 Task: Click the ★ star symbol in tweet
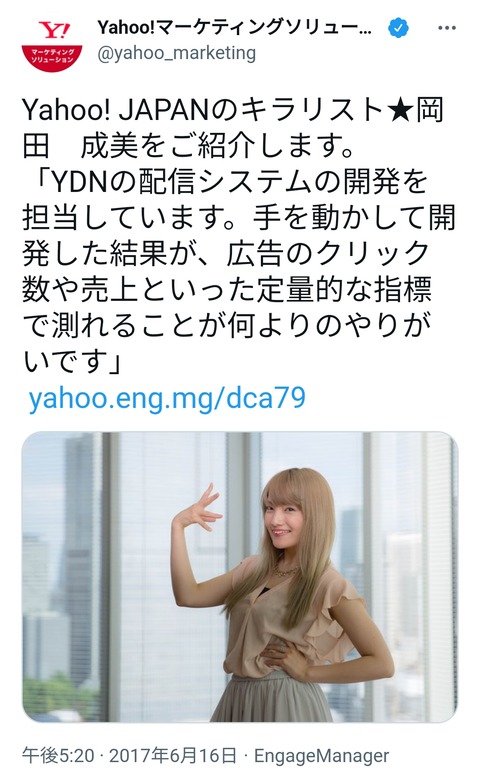coord(400,111)
